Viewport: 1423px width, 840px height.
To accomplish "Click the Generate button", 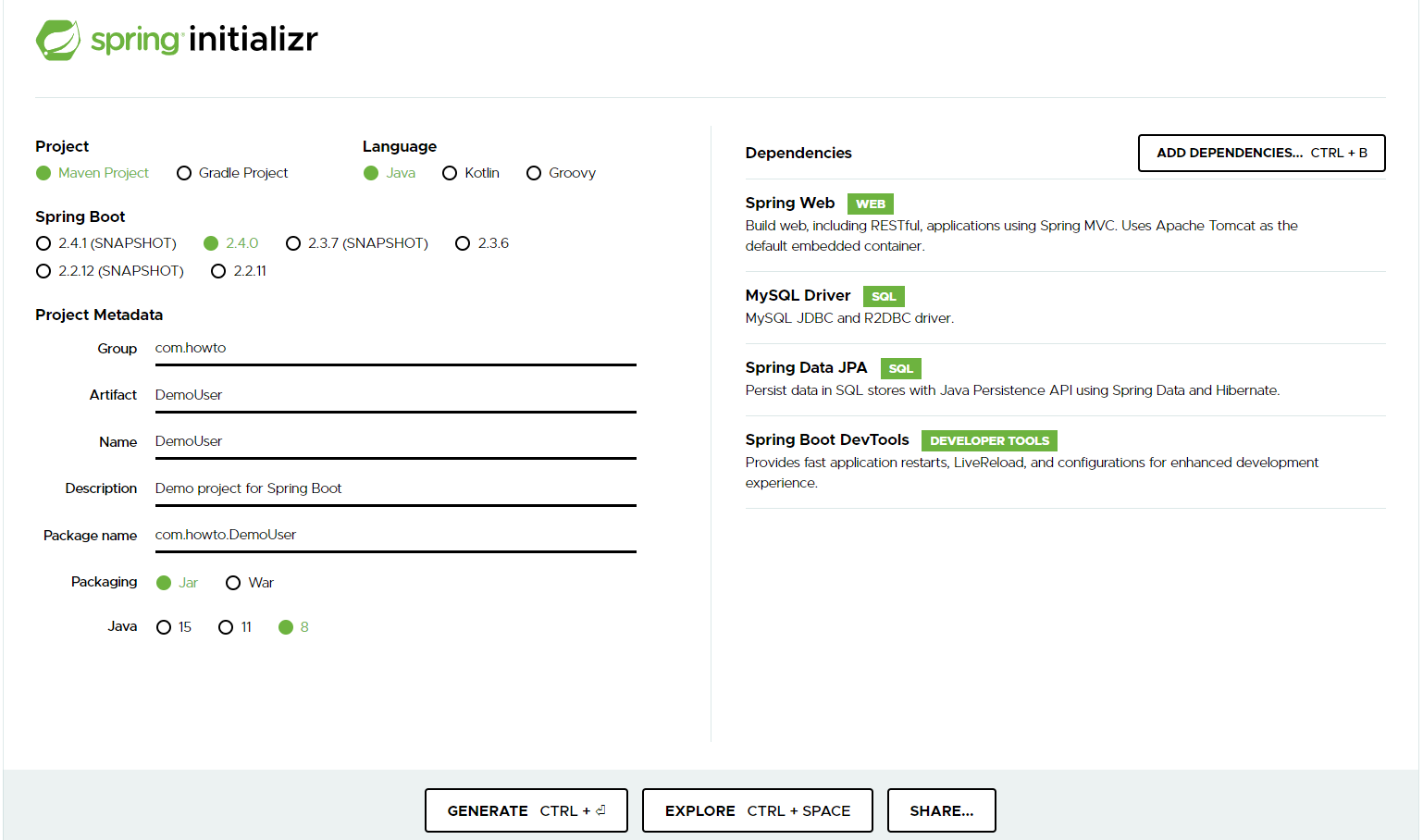I will coord(526,809).
